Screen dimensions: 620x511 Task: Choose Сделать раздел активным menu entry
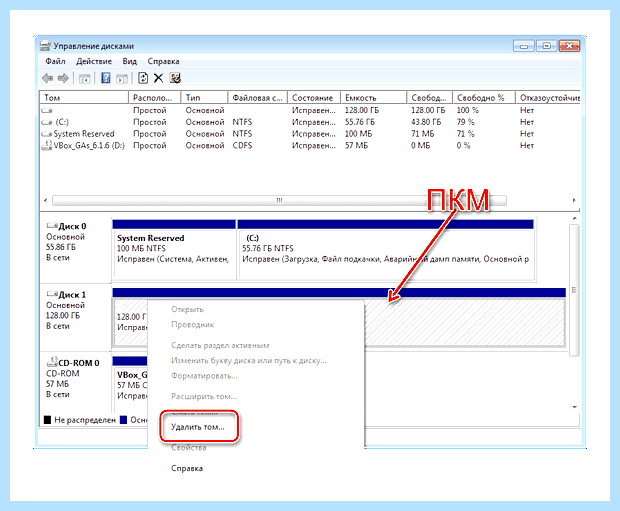[220, 345]
